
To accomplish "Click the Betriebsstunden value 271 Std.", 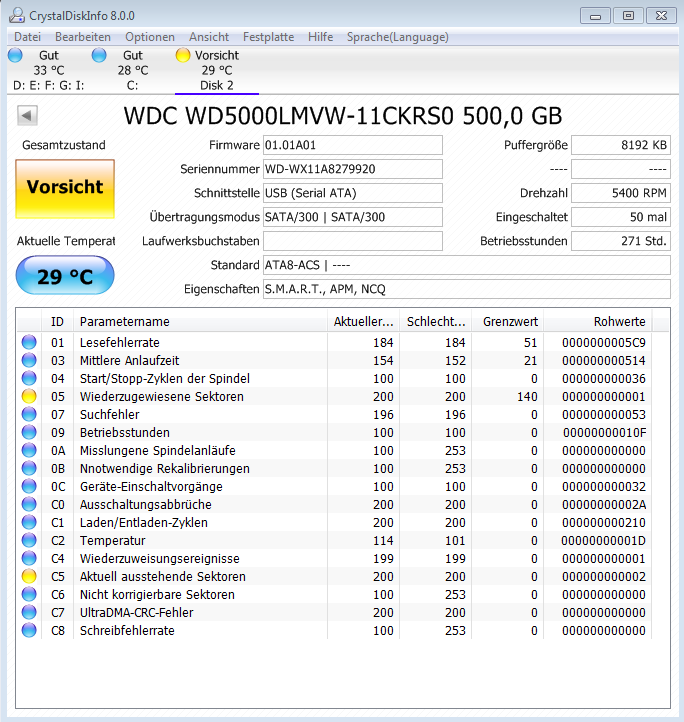I will (x=621, y=241).
